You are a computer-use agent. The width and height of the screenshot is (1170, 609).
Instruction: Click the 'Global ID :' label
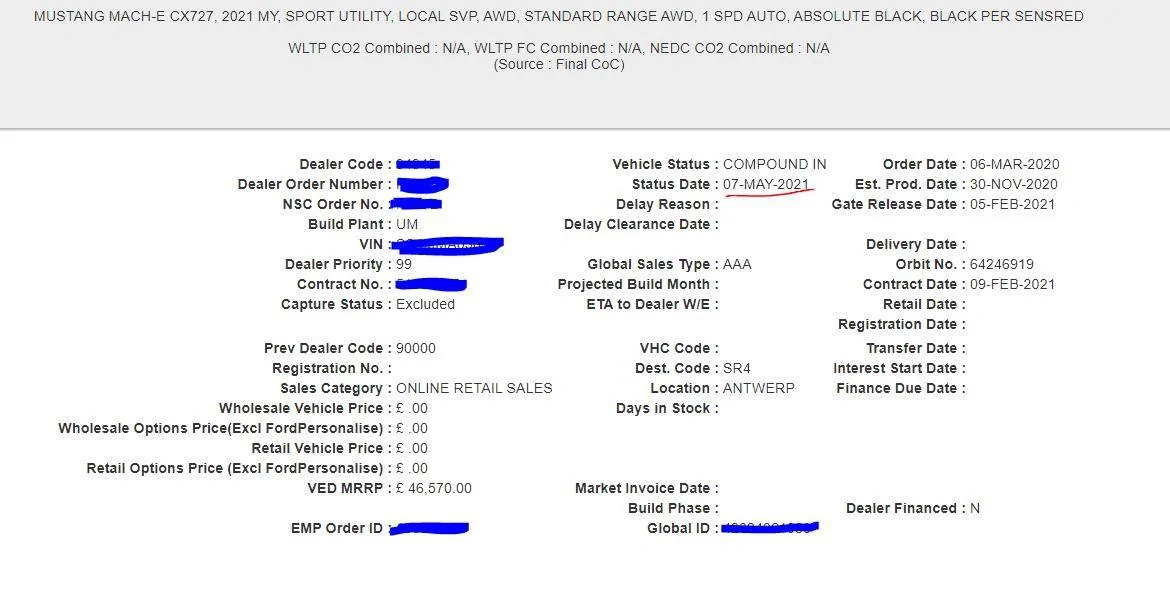point(683,528)
